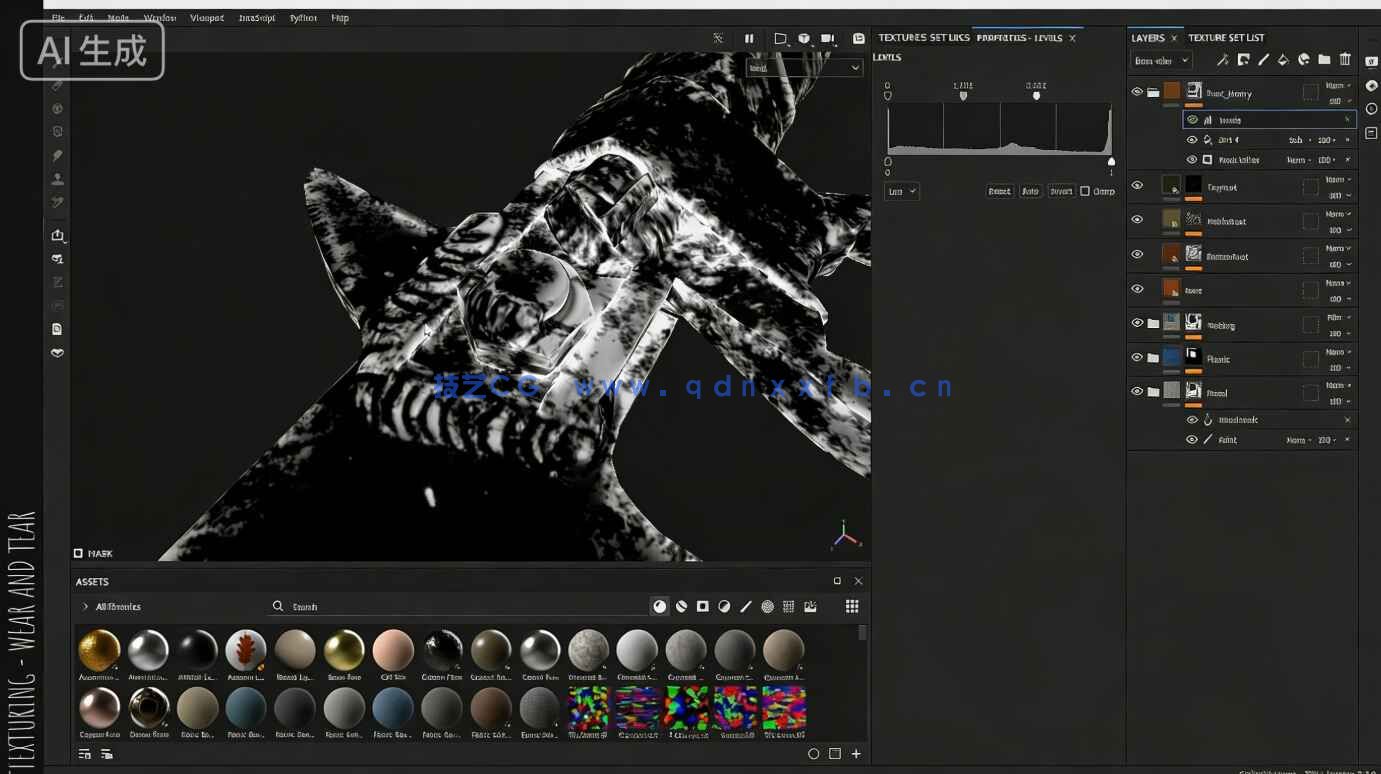Toggle visibility of the top folder layer

click(1136, 92)
